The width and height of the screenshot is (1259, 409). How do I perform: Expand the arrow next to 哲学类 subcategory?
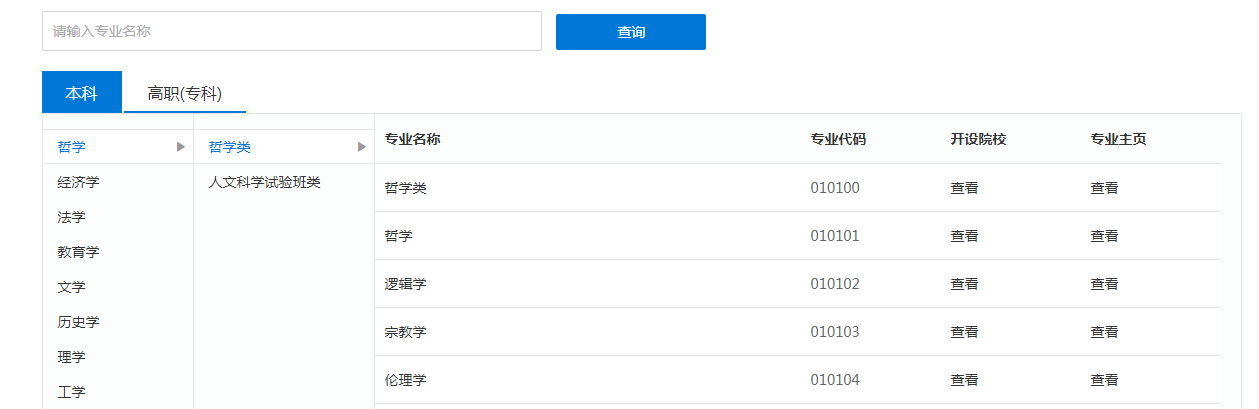tap(362, 147)
